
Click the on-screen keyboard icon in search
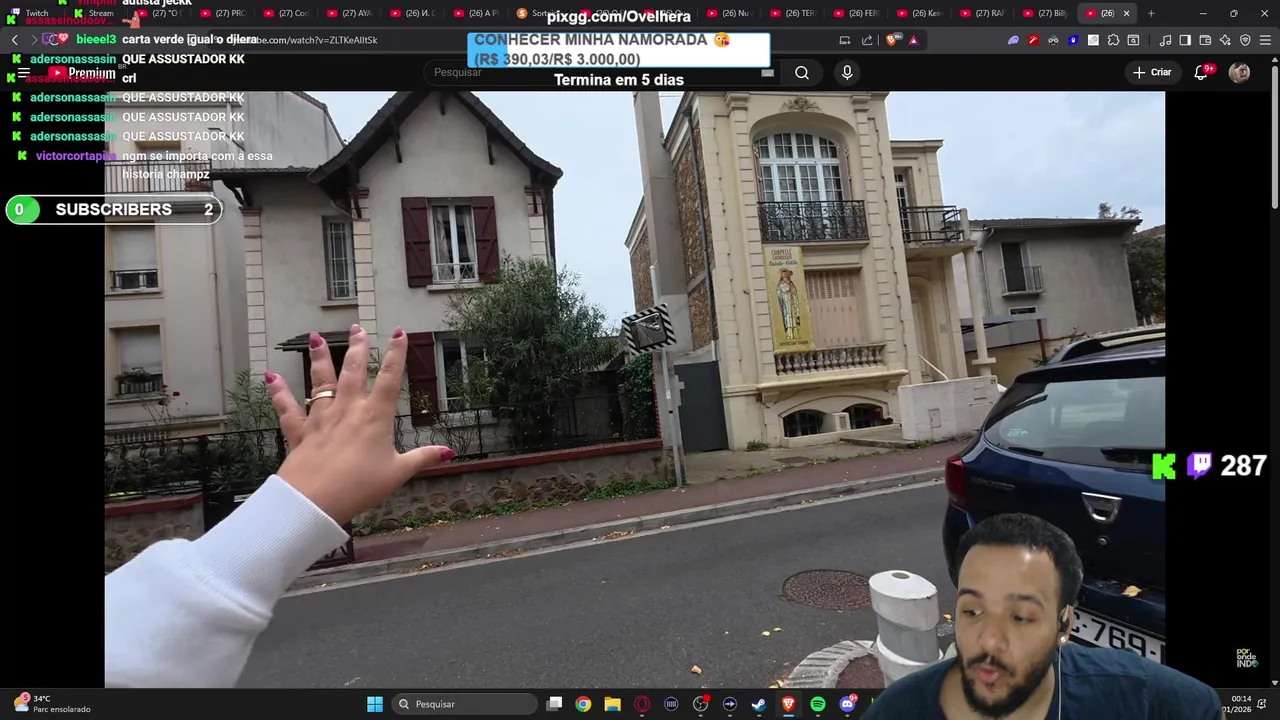point(767,72)
